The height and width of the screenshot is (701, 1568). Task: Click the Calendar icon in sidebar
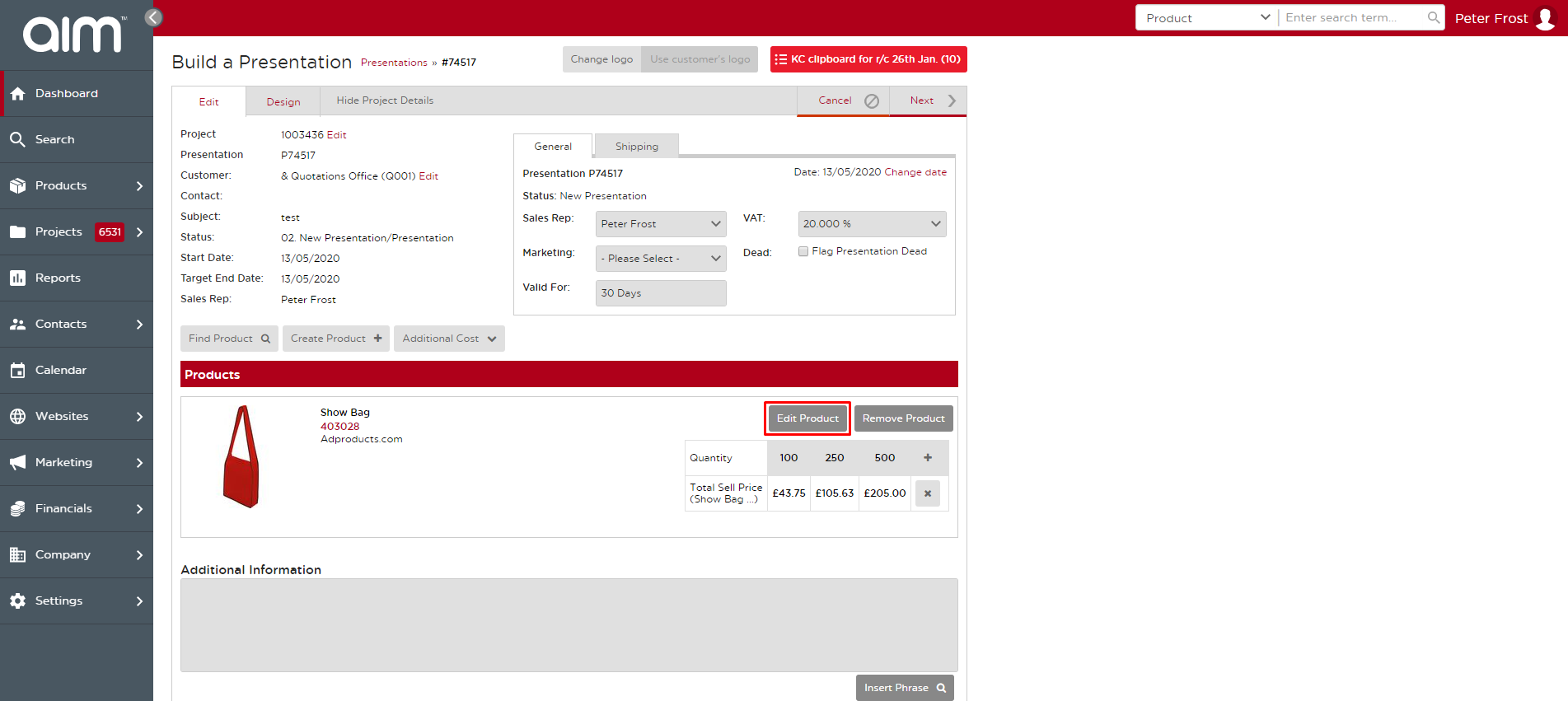click(17, 371)
